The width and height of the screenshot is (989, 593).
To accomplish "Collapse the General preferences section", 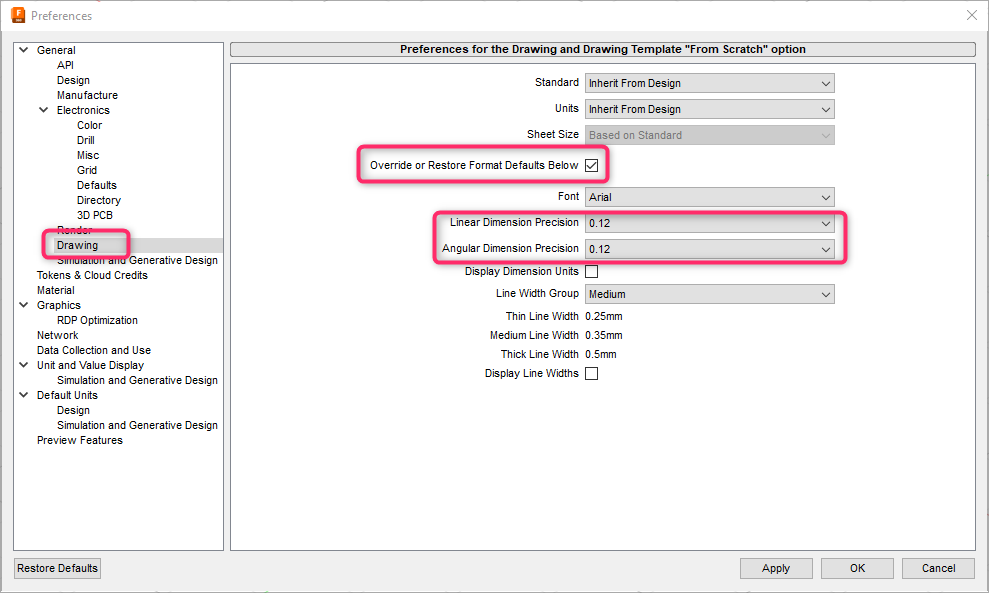I will pyautogui.click(x=22, y=49).
